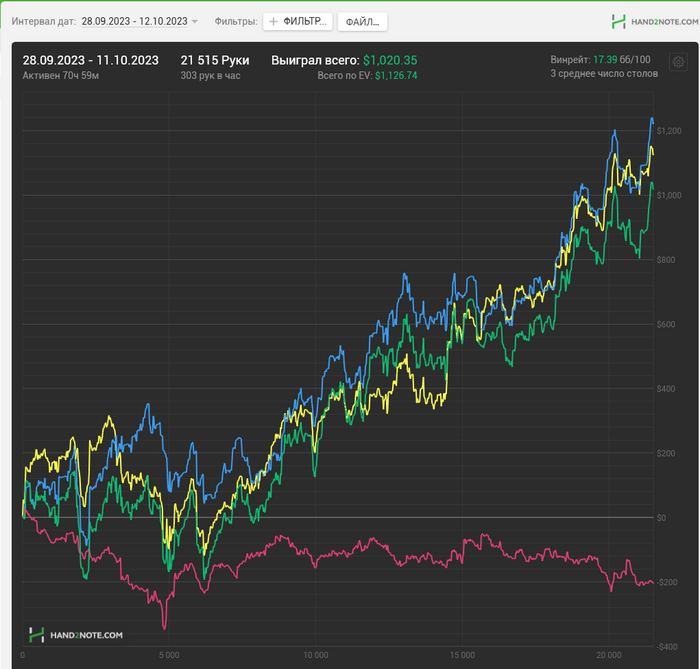Click the Hand2Note logo in top-right header
The height and width of the screenshot is (669, 700).
pos(654,21)
